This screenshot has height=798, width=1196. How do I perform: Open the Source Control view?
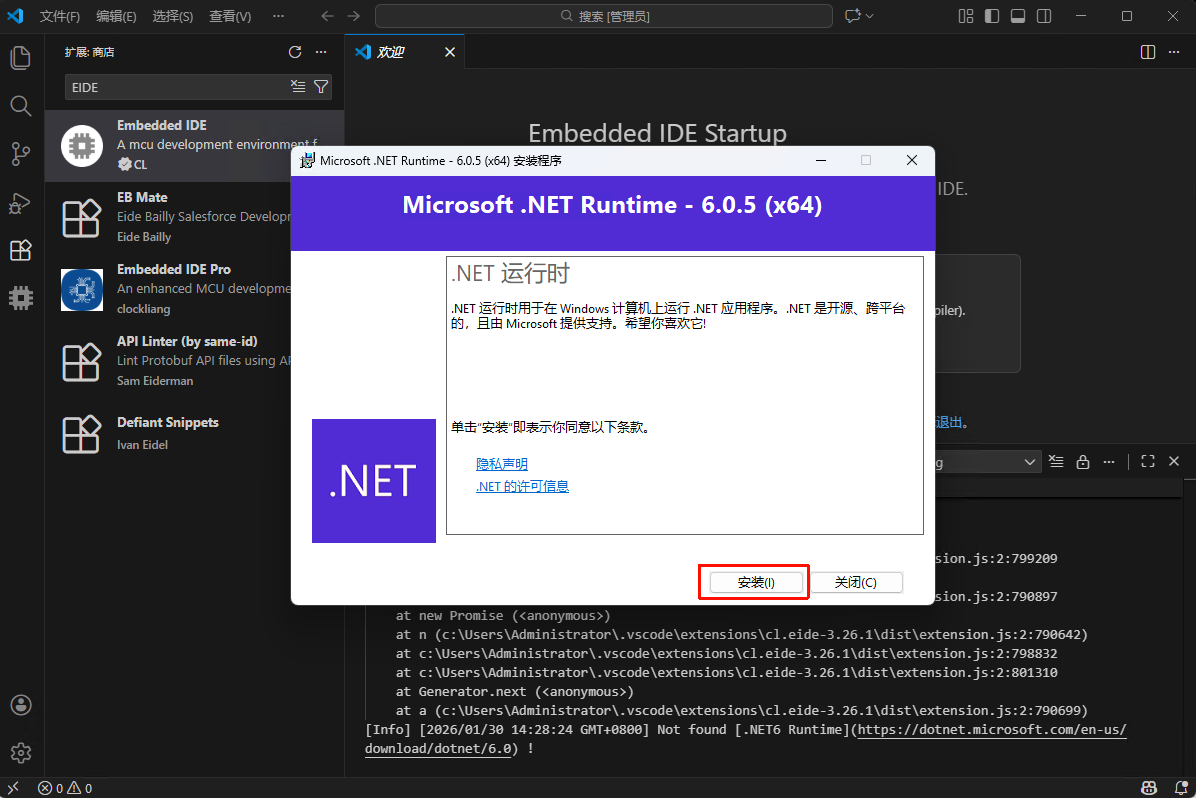pyautogui.click(x=20, y=153)
